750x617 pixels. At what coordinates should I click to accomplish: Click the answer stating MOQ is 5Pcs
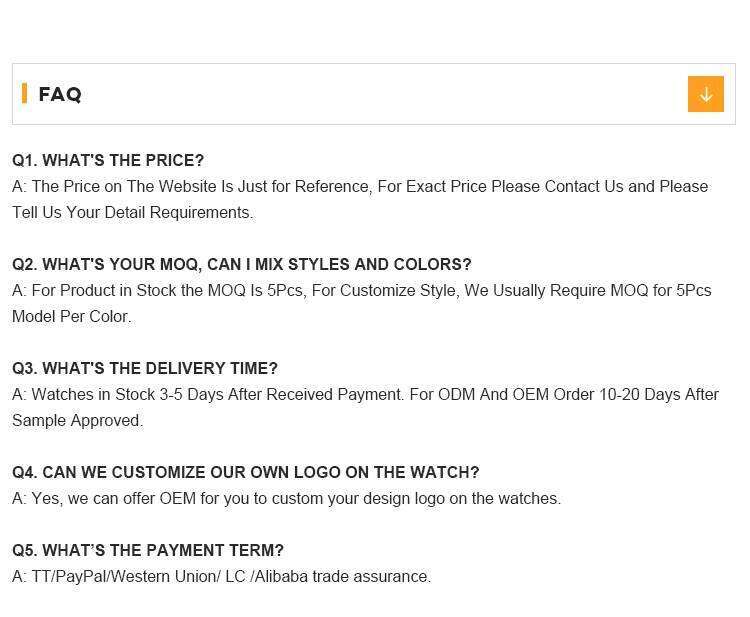click(361, 290)
